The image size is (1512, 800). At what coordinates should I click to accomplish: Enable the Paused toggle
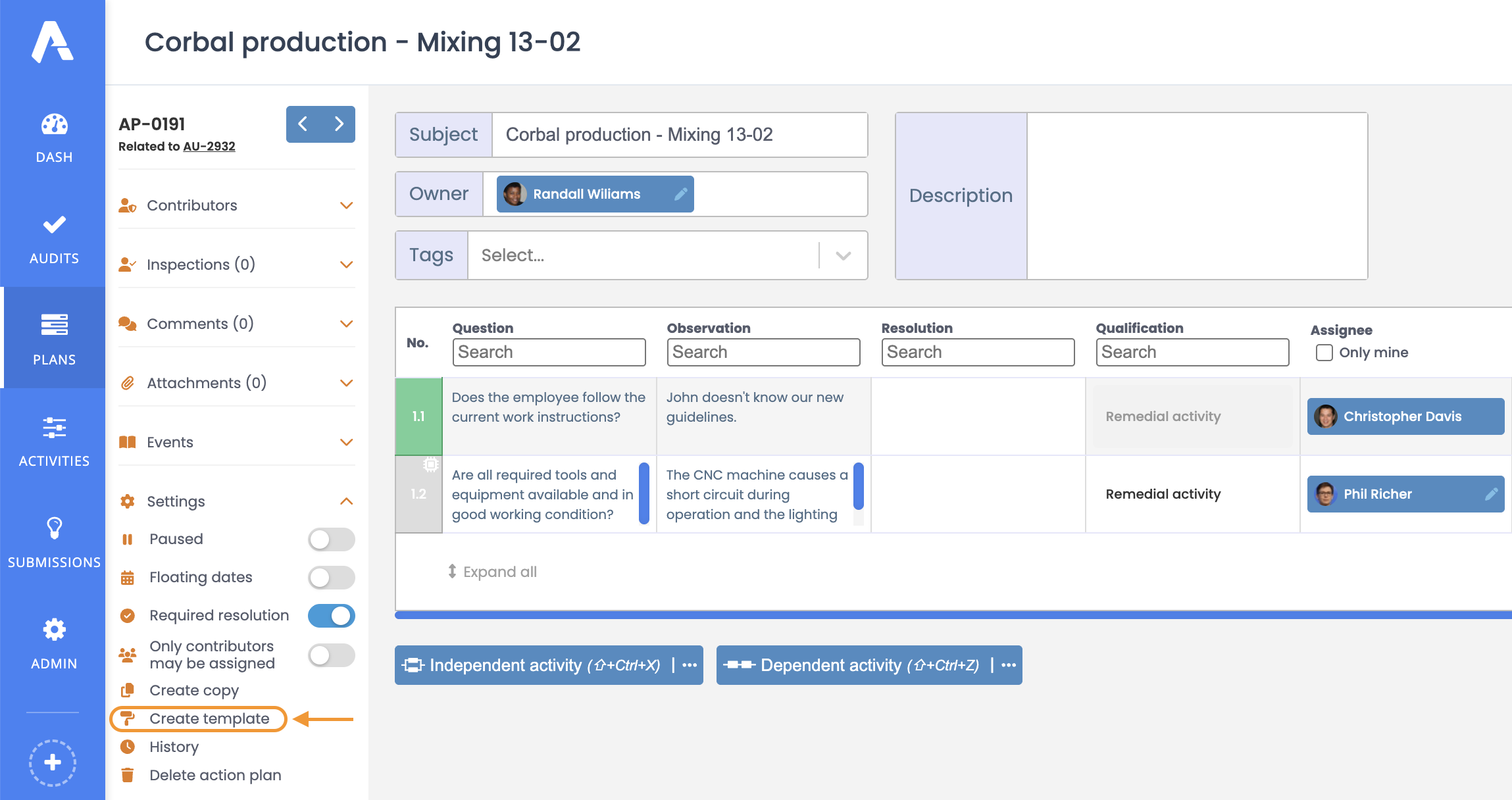(331, 539)
